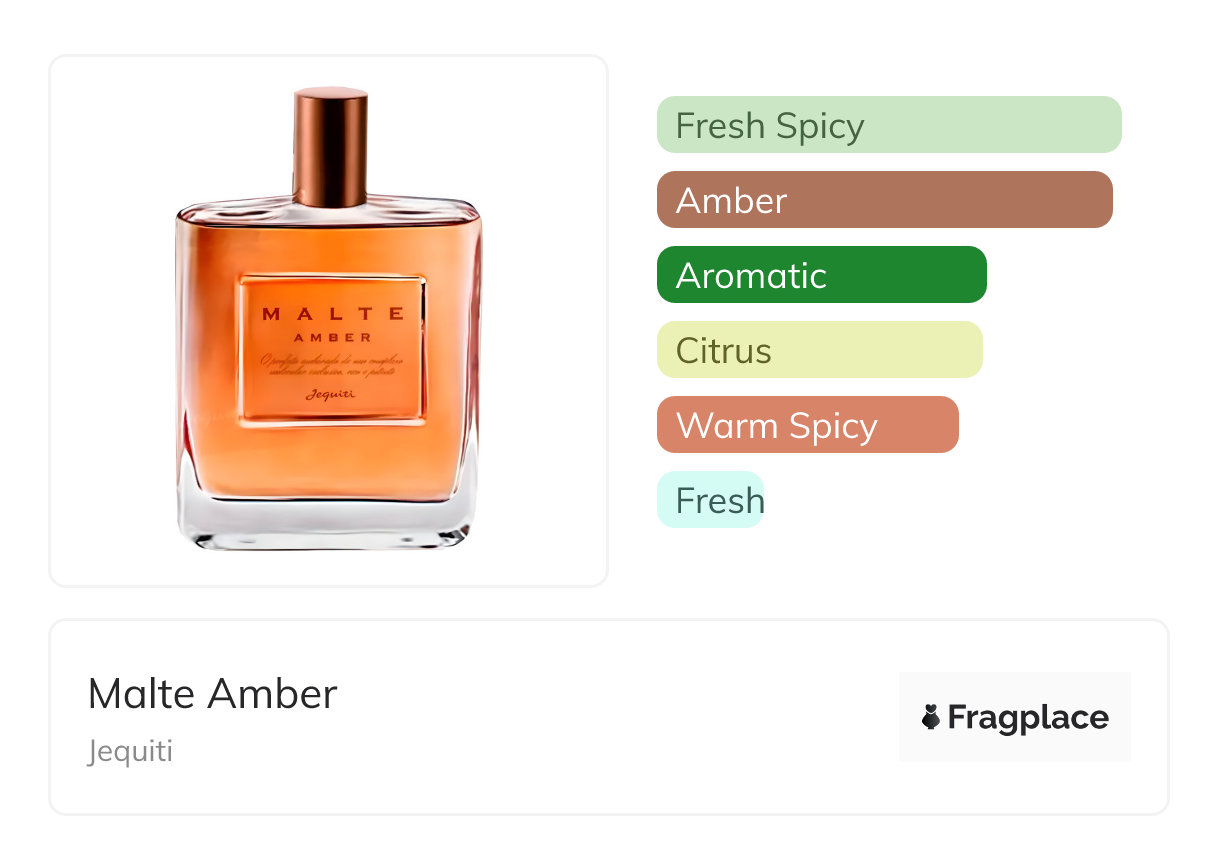Click the Jequiti signature on bottle label
Viewport: 1218px width, 864px height.
point(331,393)
